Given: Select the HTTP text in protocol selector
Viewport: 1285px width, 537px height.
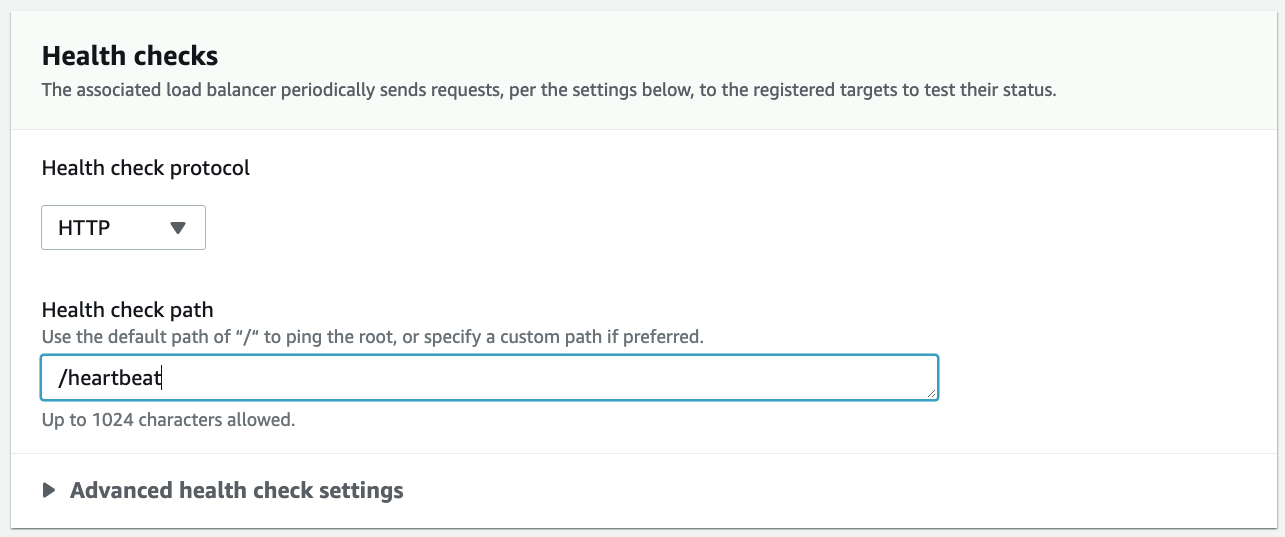Looking at the screenshot, I should 84,228.
